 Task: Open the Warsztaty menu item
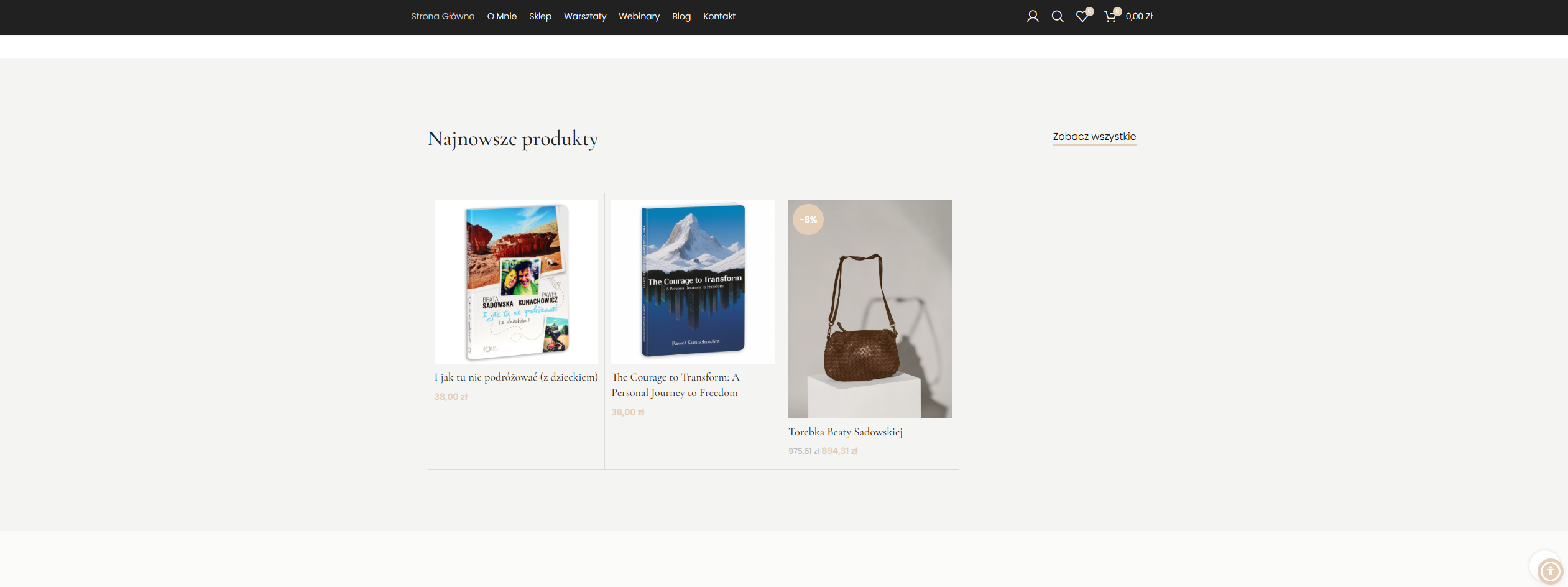click(584, 17)
